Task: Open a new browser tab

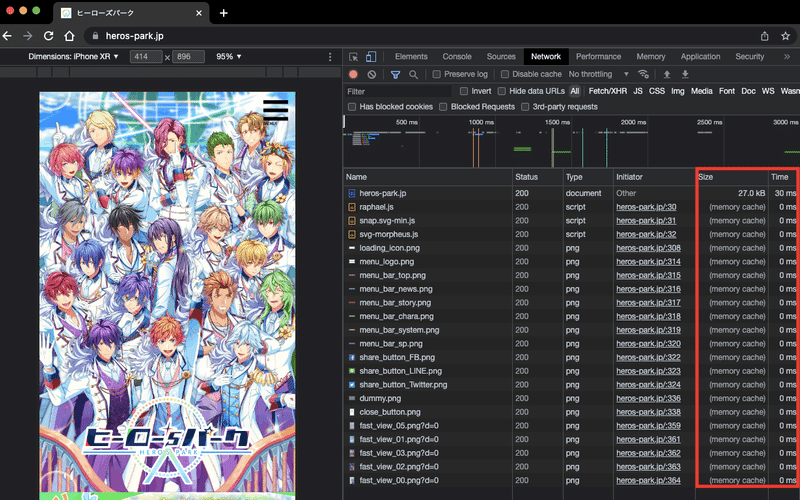Action: coord(223,13)
